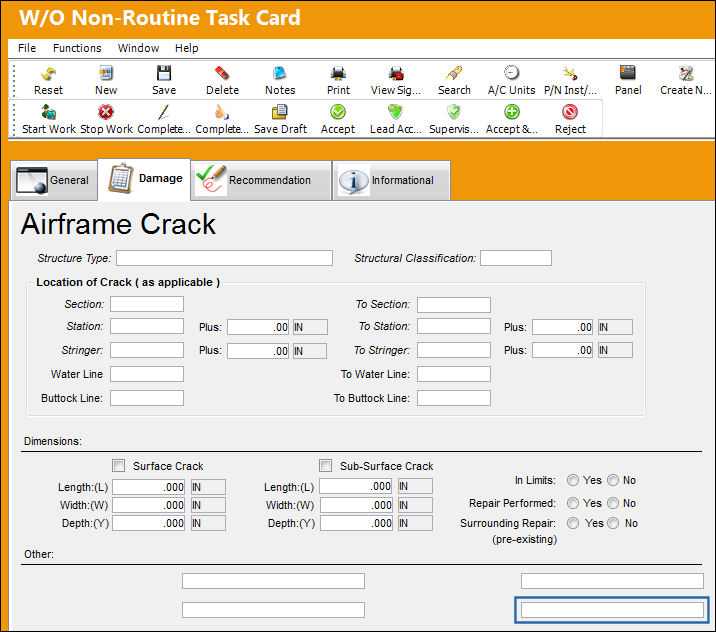Click the Complete... pen icon

click(164, 112)
